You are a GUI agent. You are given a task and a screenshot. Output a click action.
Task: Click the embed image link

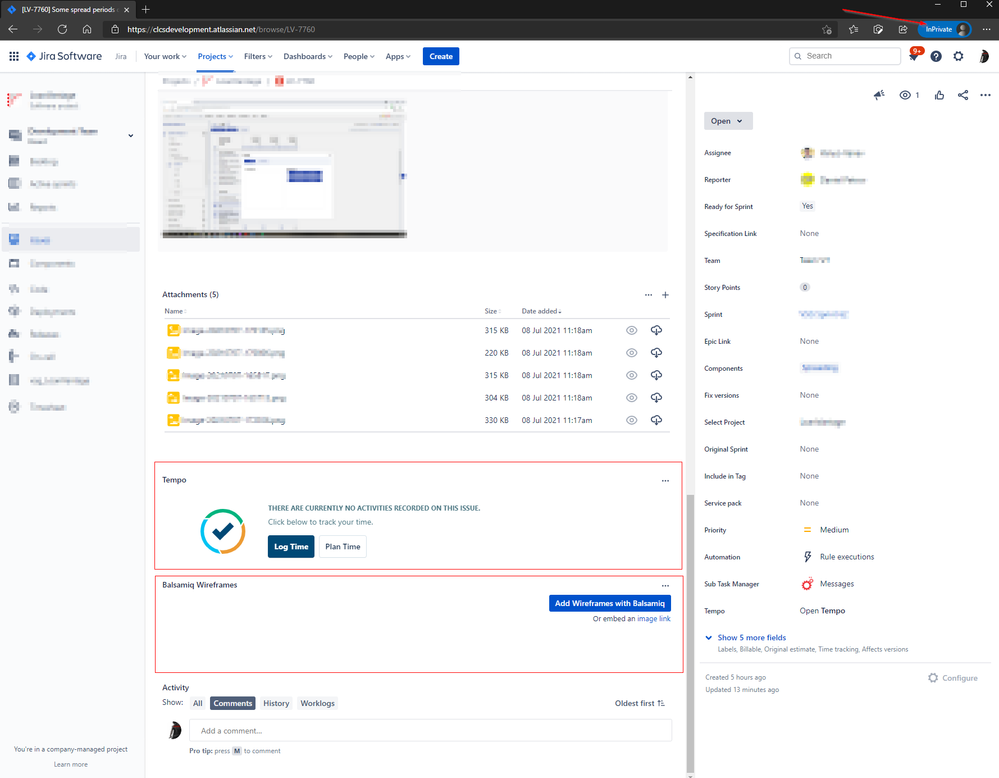pyautogui.click(x=654, y=619)
